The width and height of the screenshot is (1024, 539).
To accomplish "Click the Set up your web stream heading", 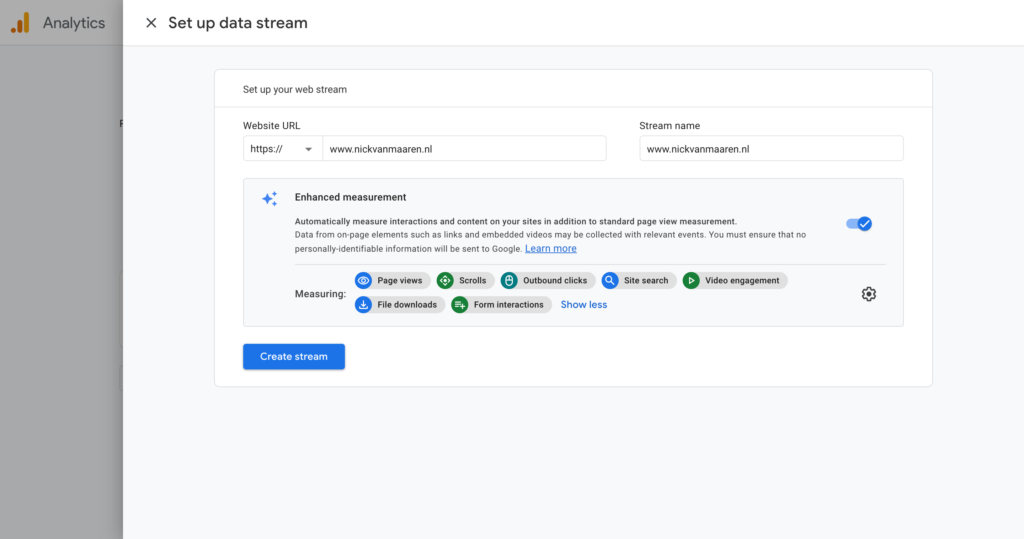I will (295, 90).
